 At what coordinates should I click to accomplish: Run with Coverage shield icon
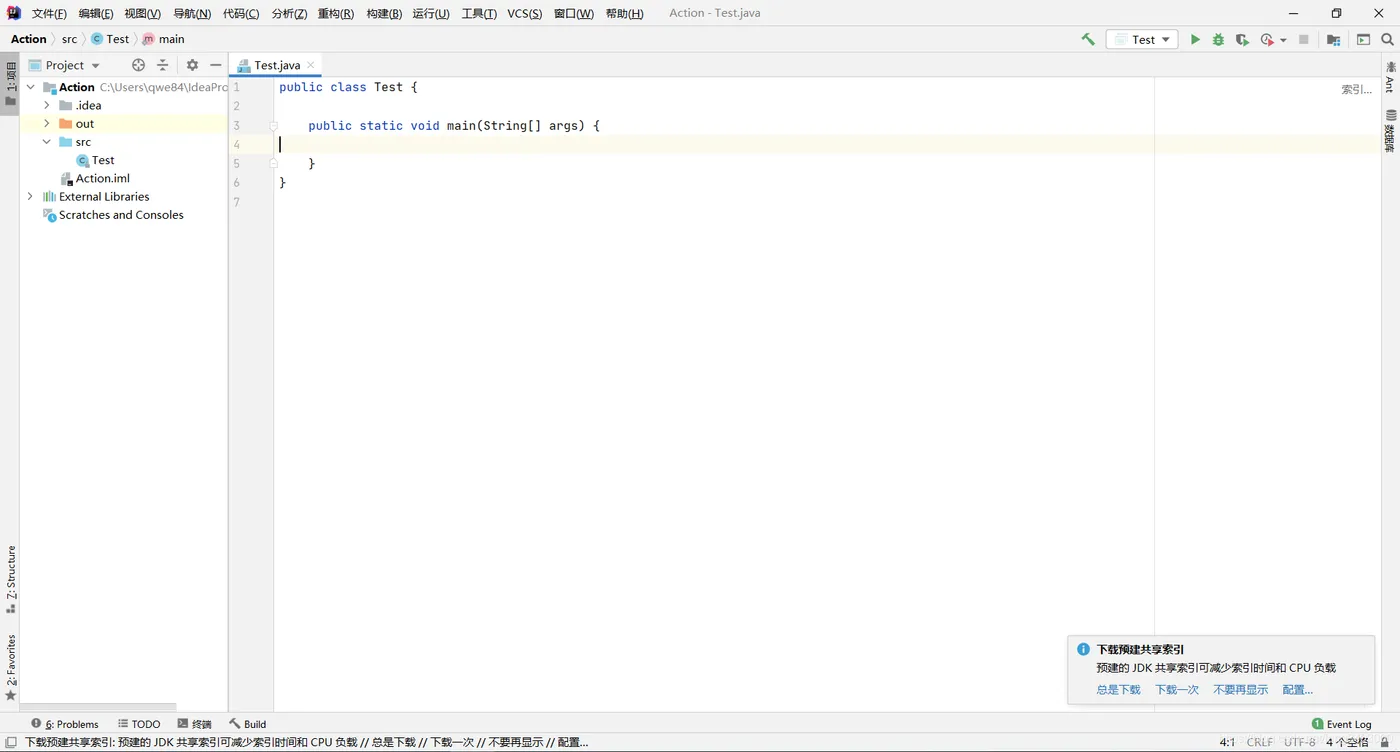pos(1242,39)
